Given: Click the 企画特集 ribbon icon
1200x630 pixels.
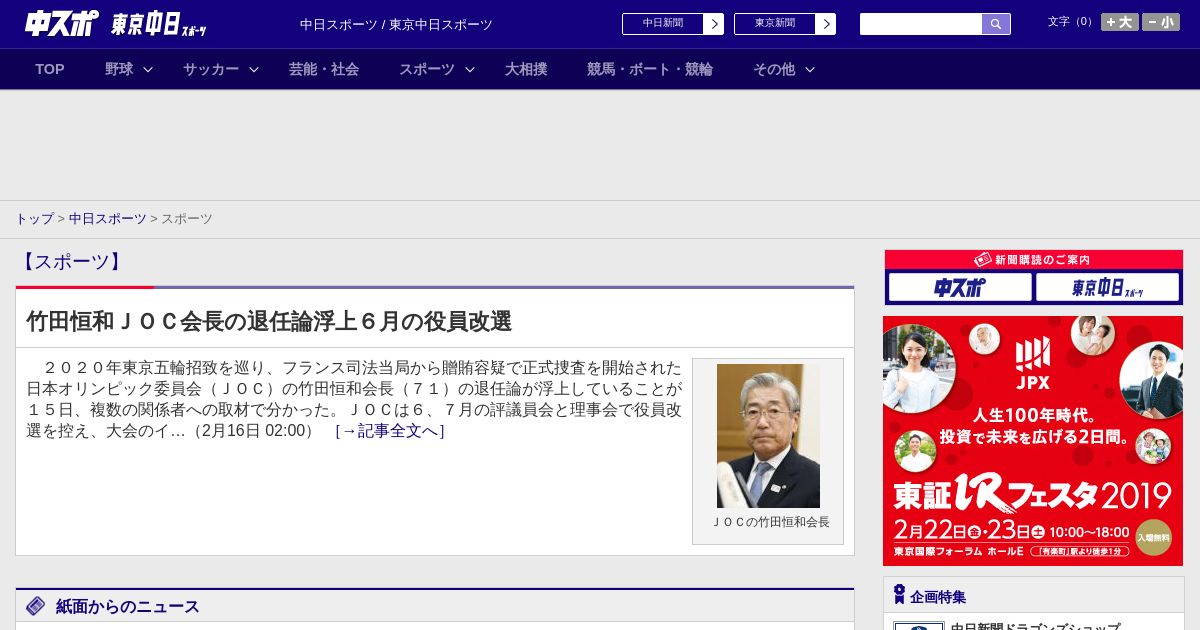Looking at the screenshot, I should [899, 595].
